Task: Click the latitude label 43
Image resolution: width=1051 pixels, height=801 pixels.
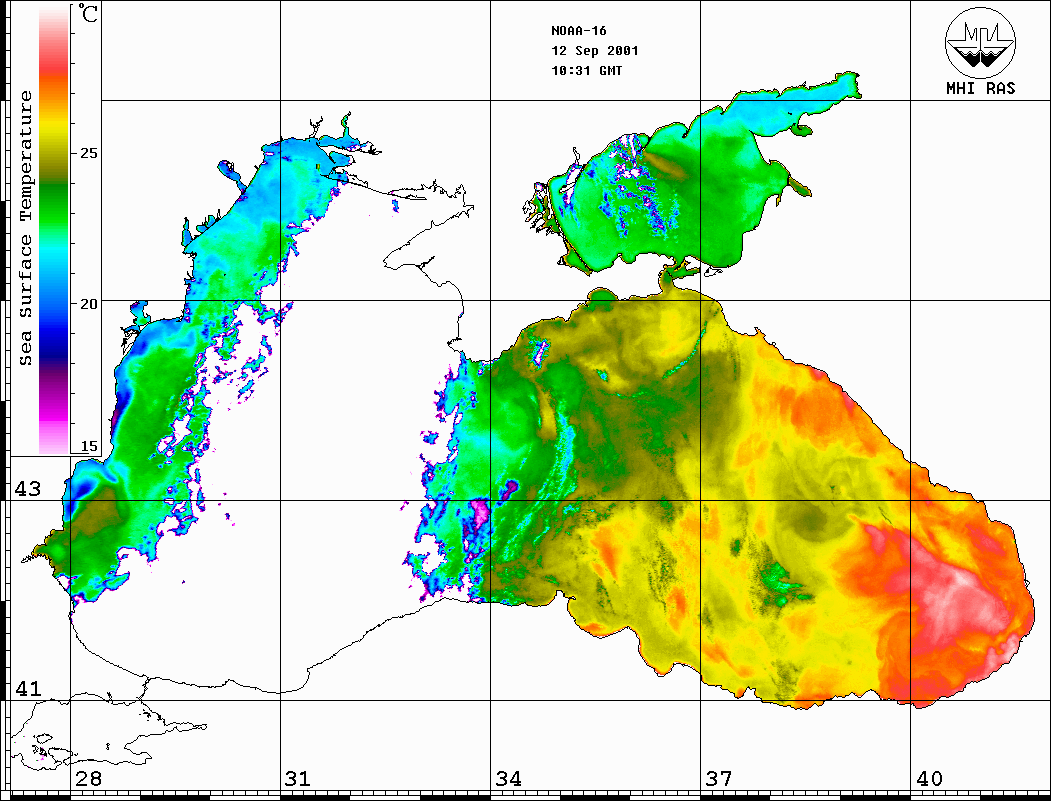Action: click(28, 489)
